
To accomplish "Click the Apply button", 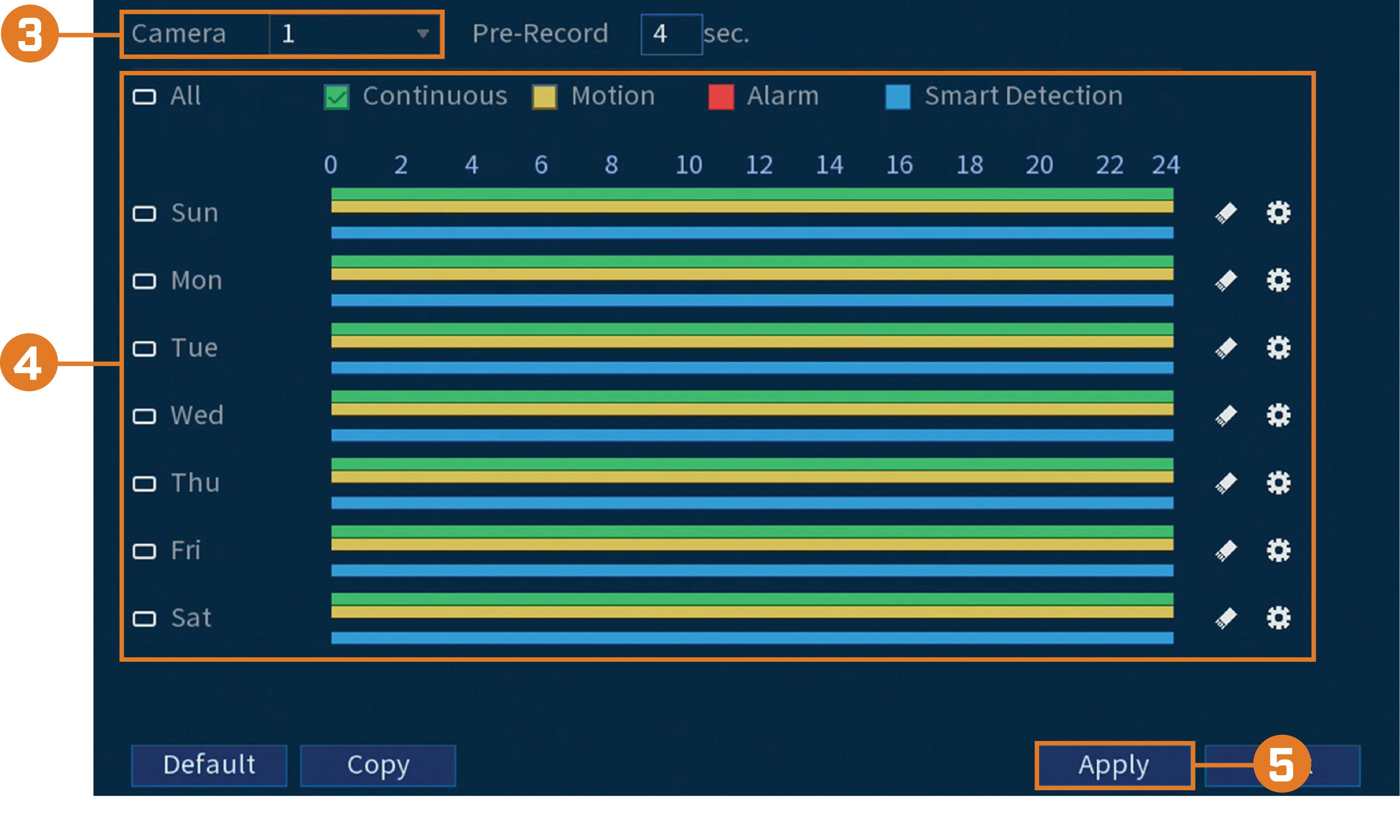I will tap(1114, 765).
